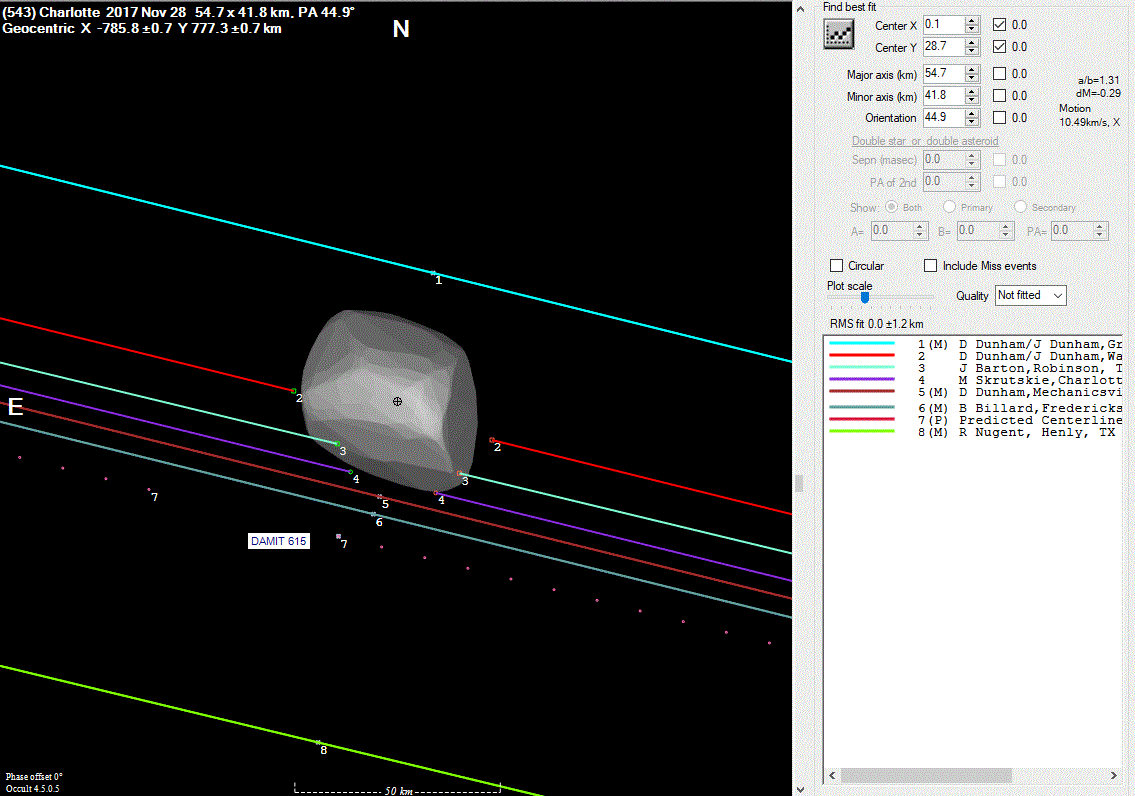The width and height of the screenshot is (1135, 796).
Task: Click the Double star or double asteroid link
Action: pos(925,141)
